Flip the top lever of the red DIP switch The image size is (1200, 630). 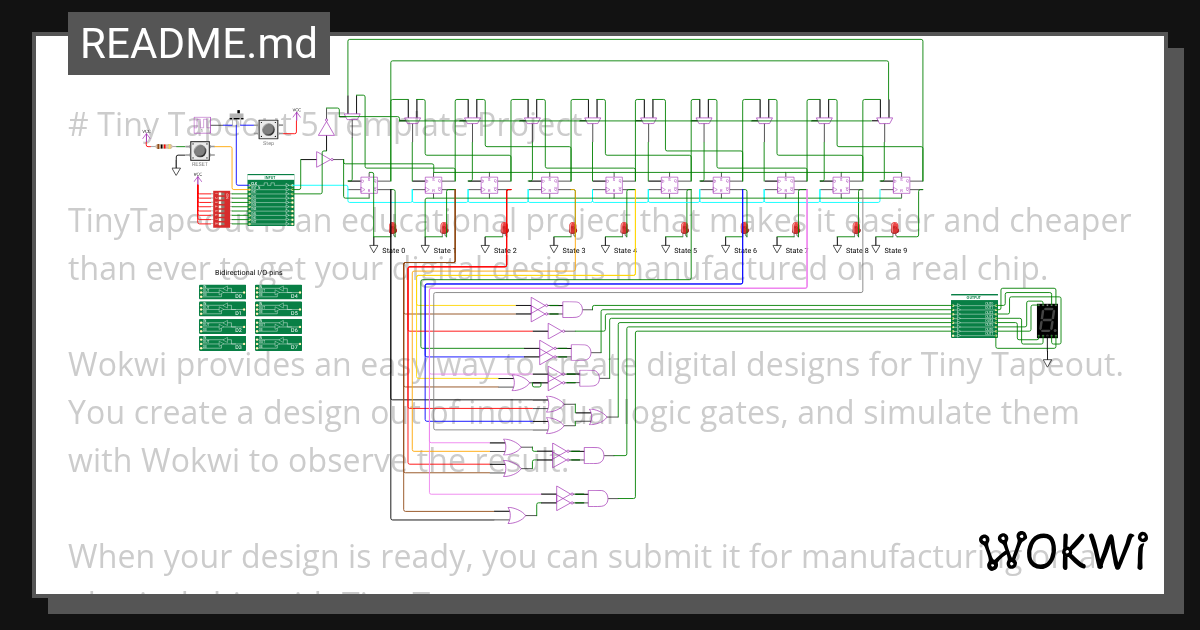point(221,195)
